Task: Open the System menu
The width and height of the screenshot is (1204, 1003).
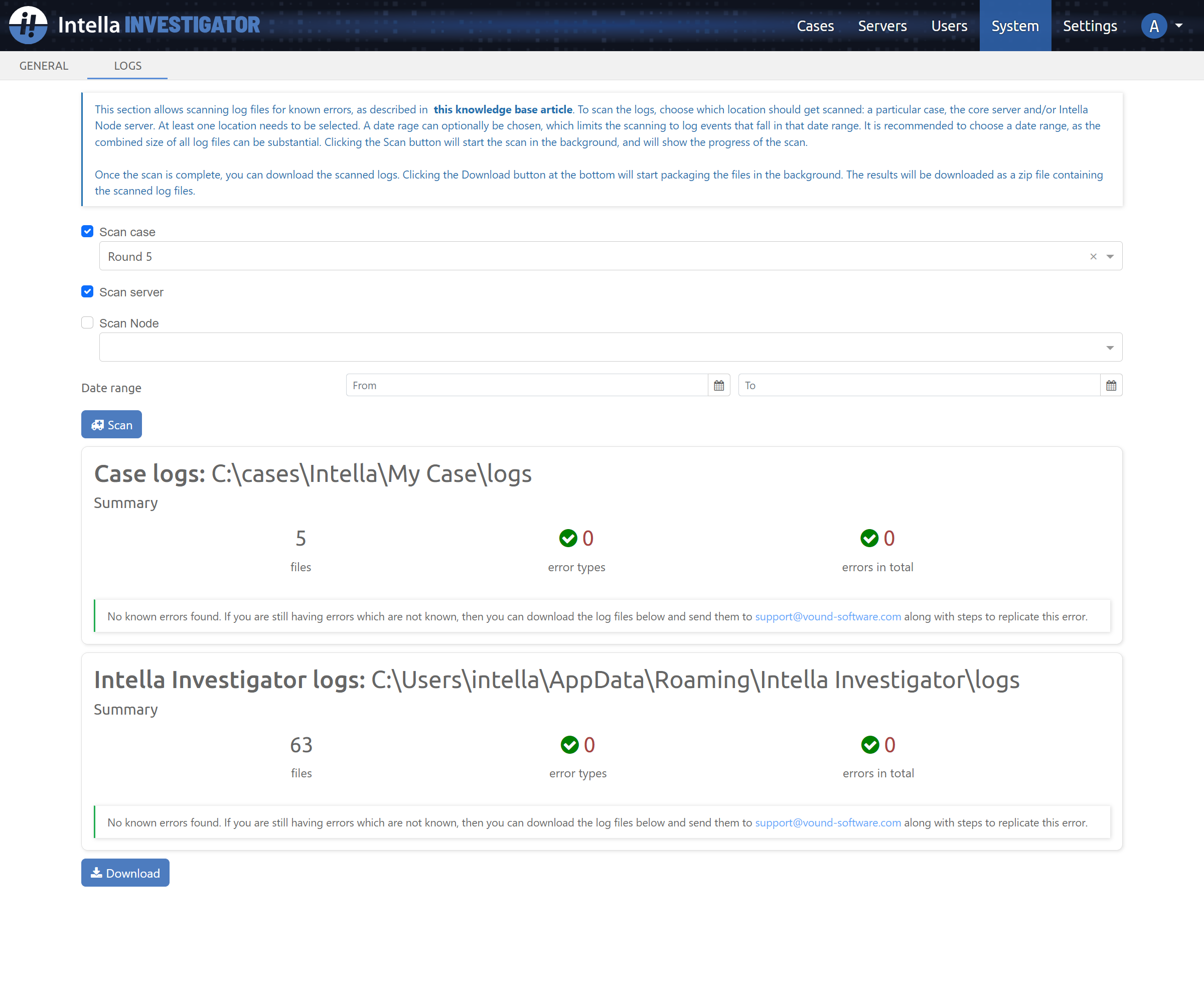Action: 1015,26
